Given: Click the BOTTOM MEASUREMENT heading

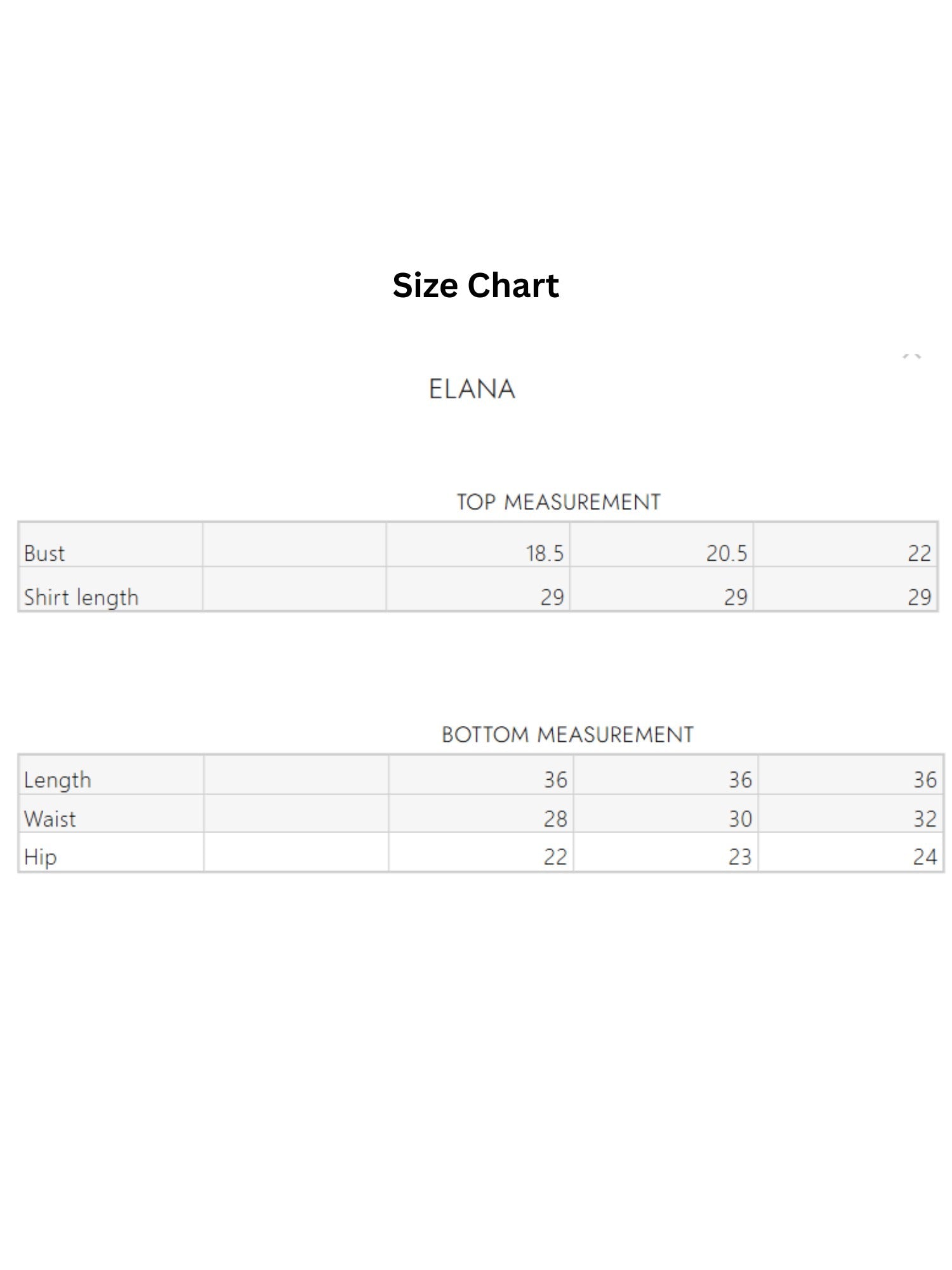Looking at the screenshot, I should coord(567,735).
